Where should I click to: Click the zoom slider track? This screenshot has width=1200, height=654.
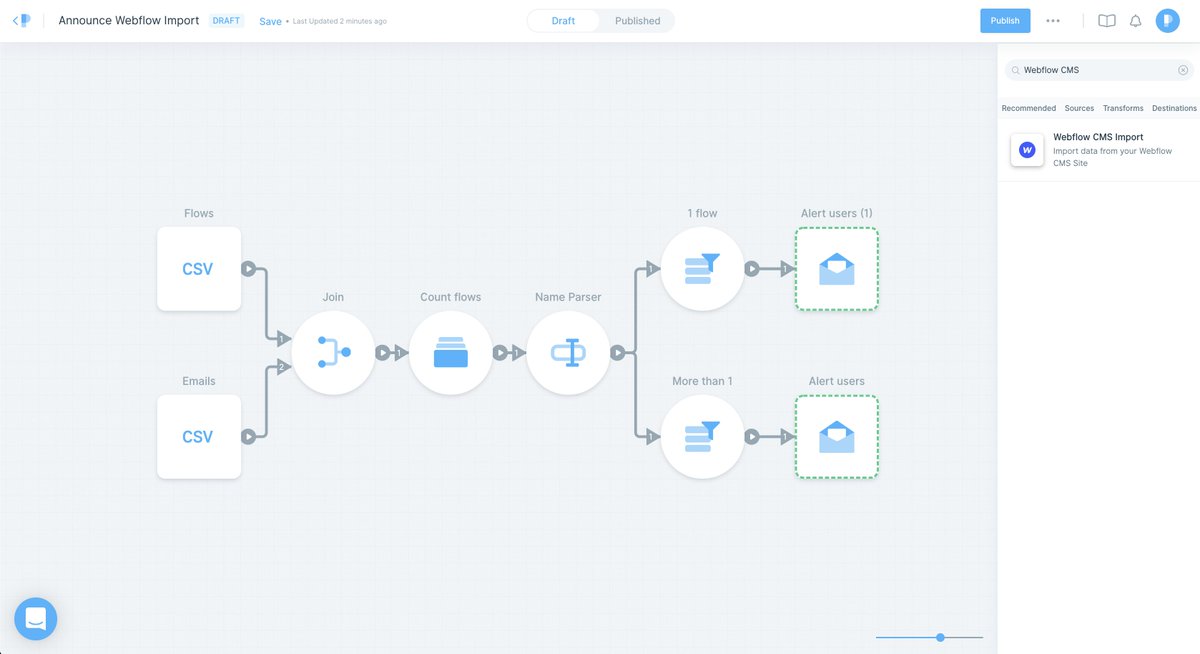pyautogui.click(x=929, y=637)
